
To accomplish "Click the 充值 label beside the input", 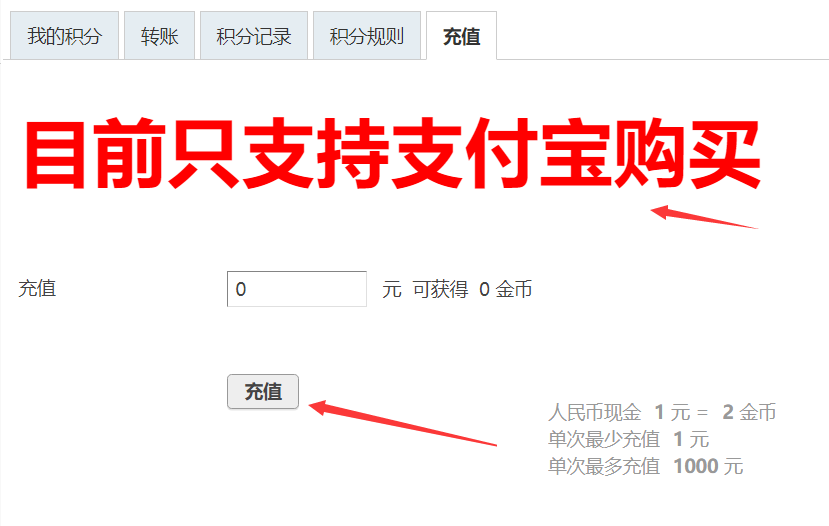I will point(37,289).
